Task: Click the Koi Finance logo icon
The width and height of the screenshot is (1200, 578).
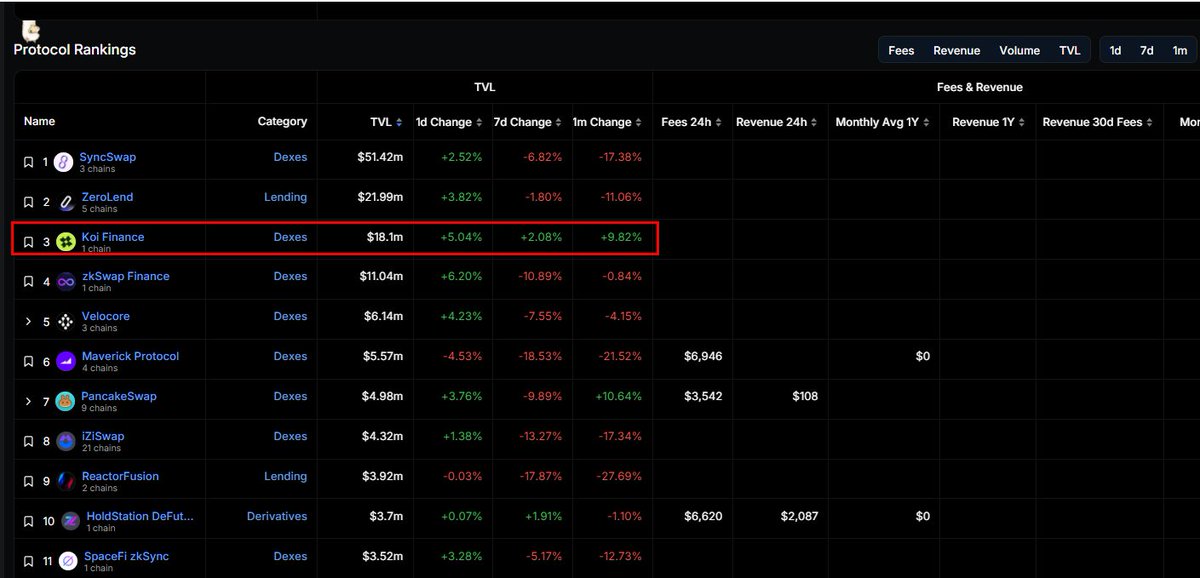Action: (66, 241)
